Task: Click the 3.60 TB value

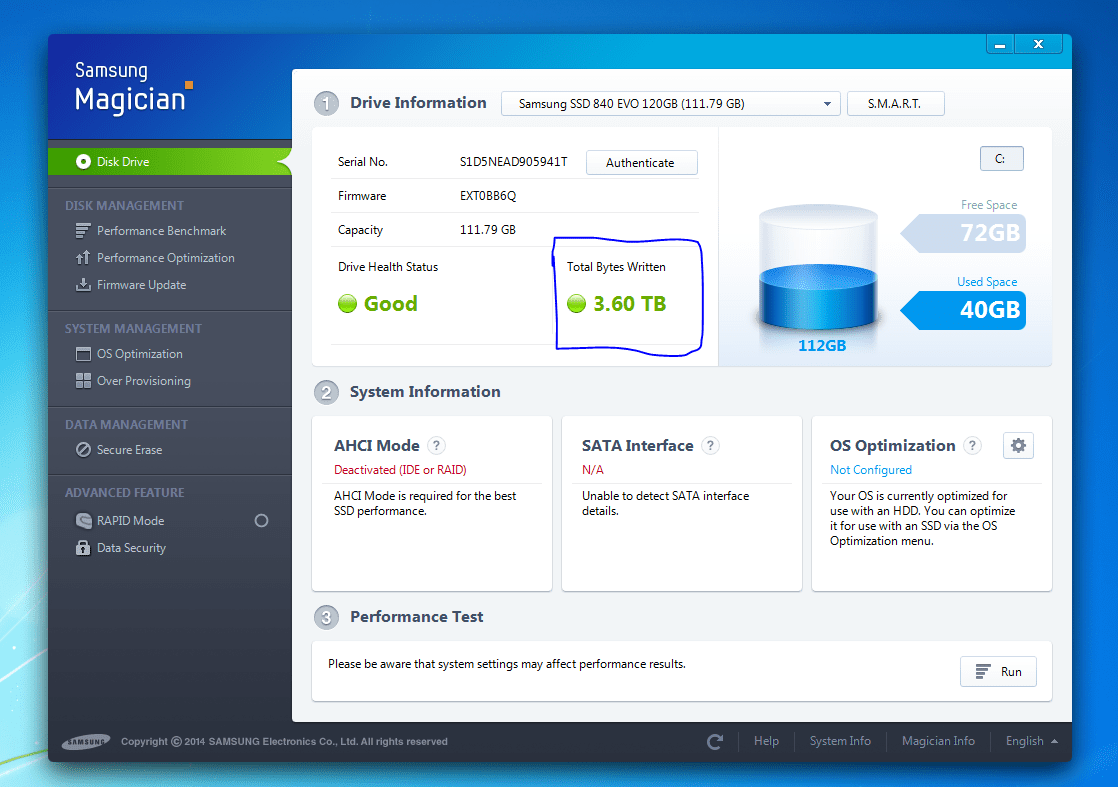Action: [x=630, y=304]
